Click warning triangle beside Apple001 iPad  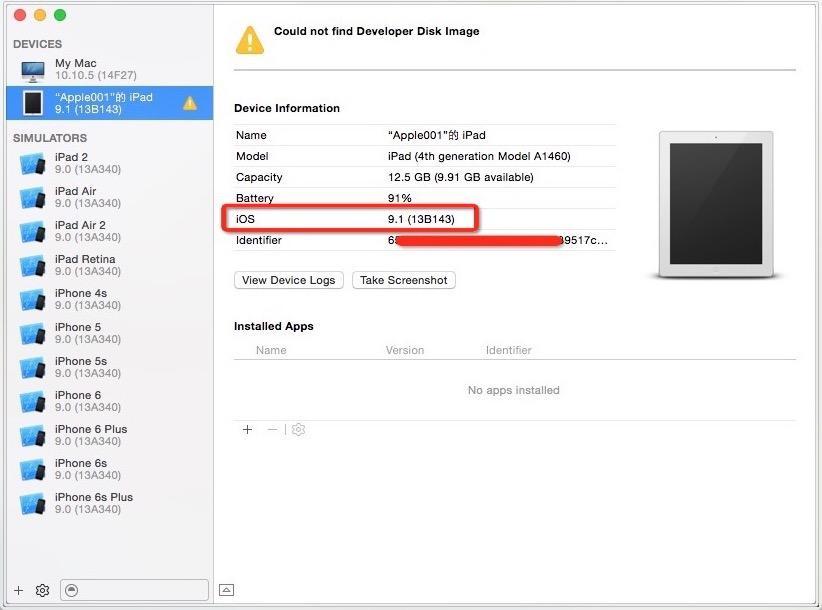190,103
